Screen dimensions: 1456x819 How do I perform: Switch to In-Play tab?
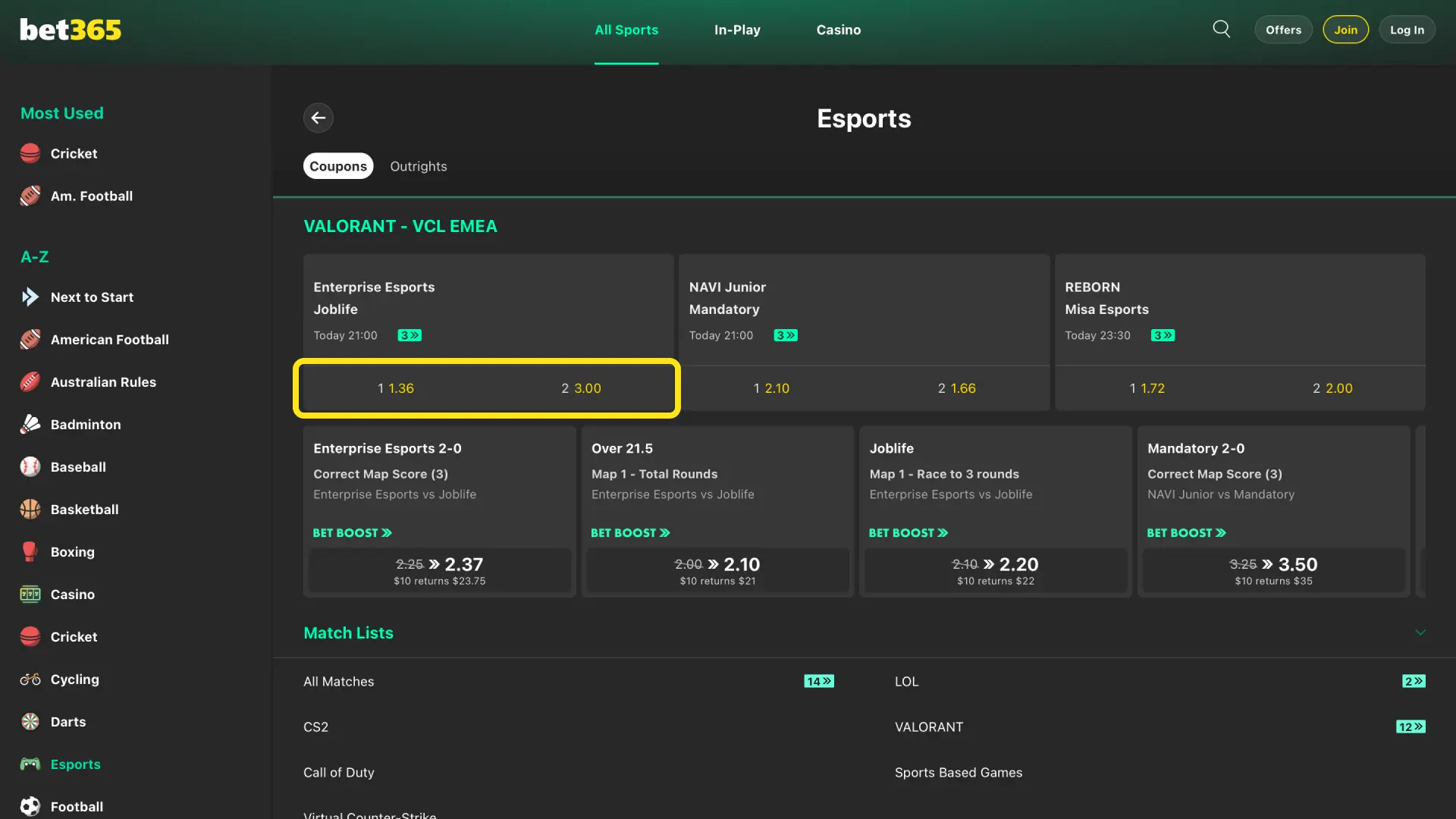tap(737, 30)
